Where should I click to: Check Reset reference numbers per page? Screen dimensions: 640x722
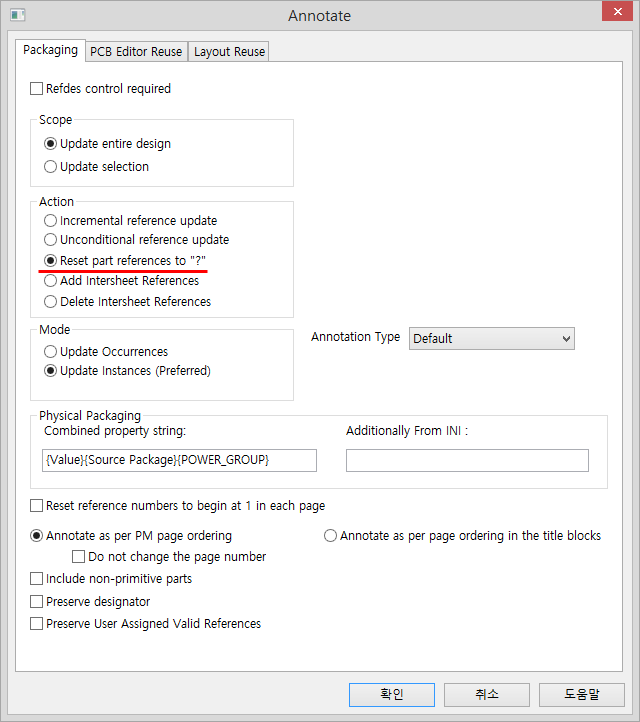(x=36, y=506)
